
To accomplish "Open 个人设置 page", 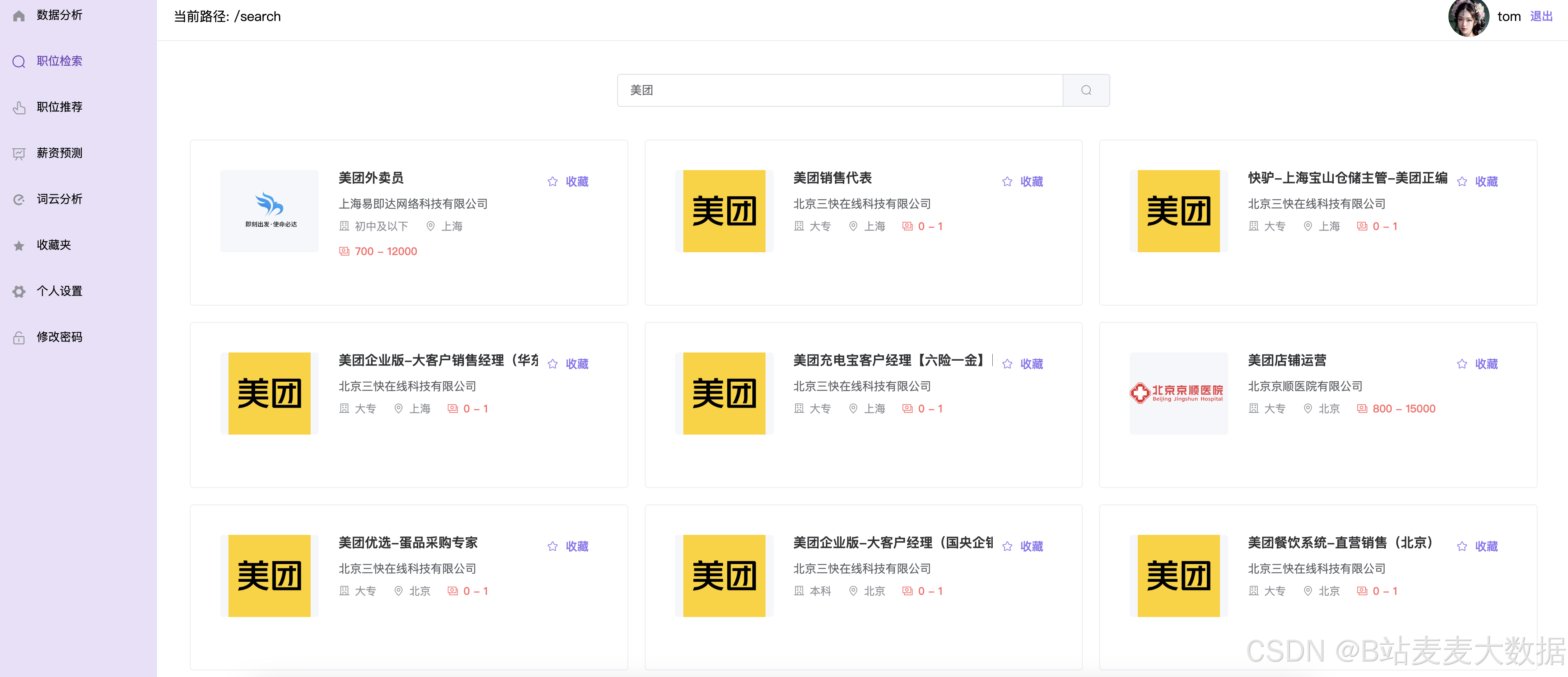I will [x=59, y=291].
